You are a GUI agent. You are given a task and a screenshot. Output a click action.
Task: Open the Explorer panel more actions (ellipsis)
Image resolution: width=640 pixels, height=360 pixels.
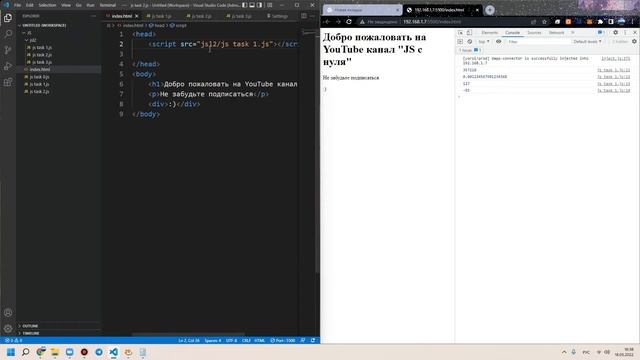[x=93, y=16]
